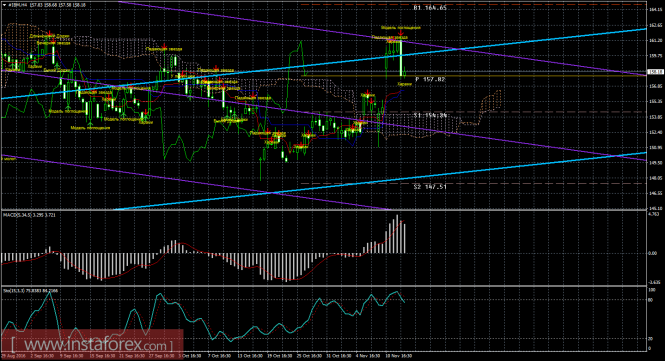The height and width of the screenshot is (361, 665).
Task: Select the #IBM,H4 symbol title text
Action: pyautogui.click(x=18, y=5)
